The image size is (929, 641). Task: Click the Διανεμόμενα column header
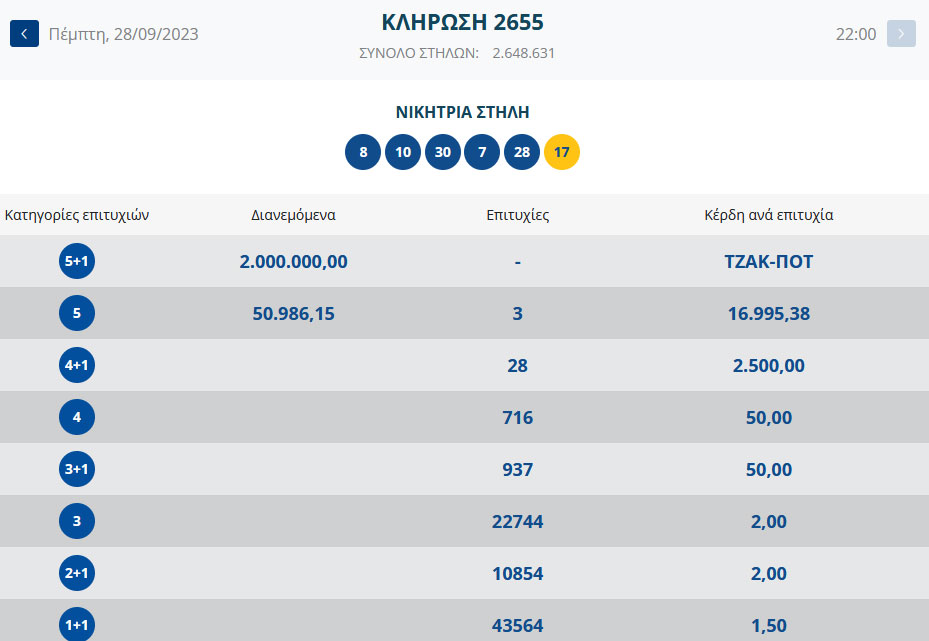click(x=293, y=215)
